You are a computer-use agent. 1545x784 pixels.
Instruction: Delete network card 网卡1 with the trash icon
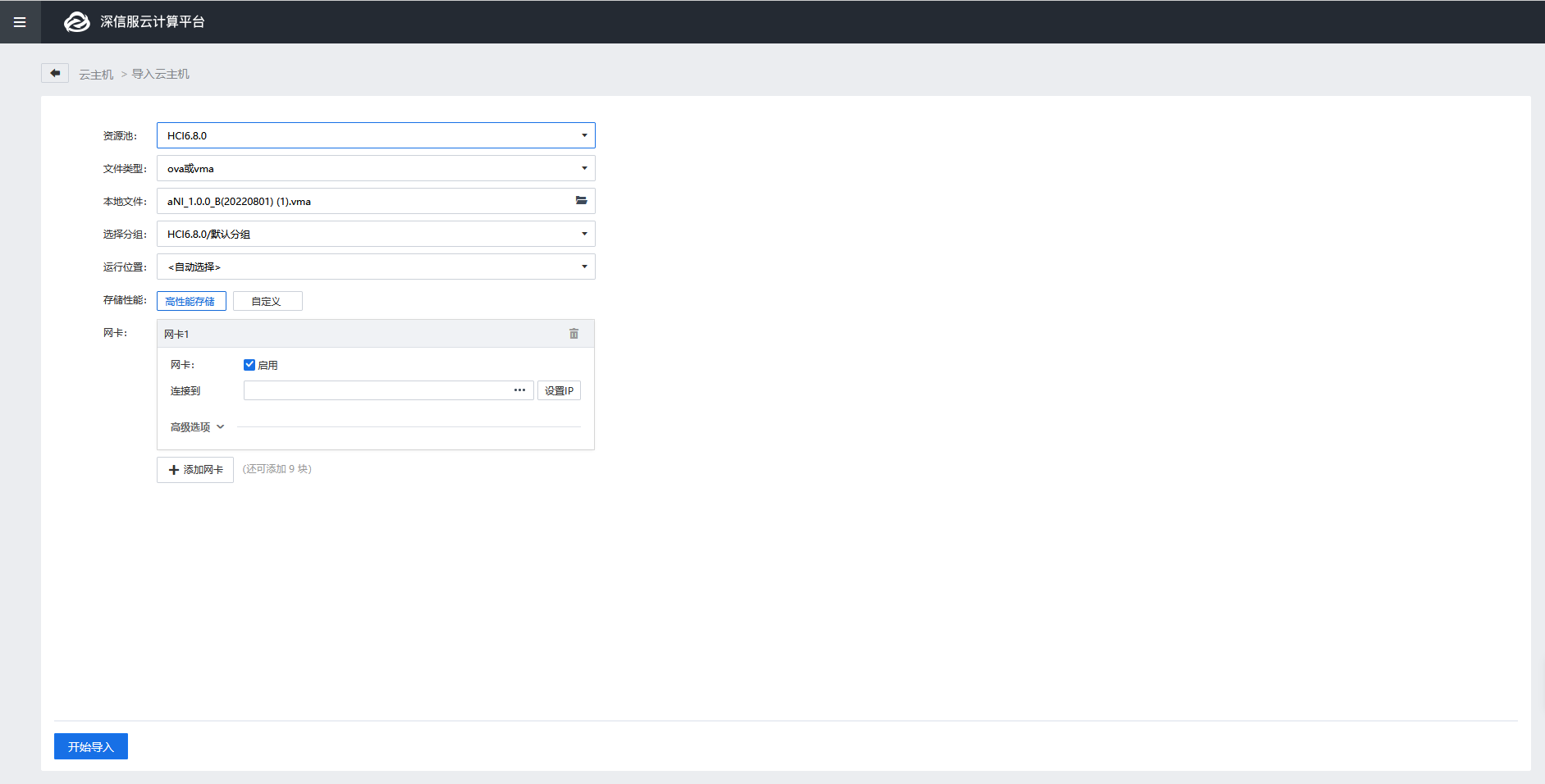click(x=574, y=334)
